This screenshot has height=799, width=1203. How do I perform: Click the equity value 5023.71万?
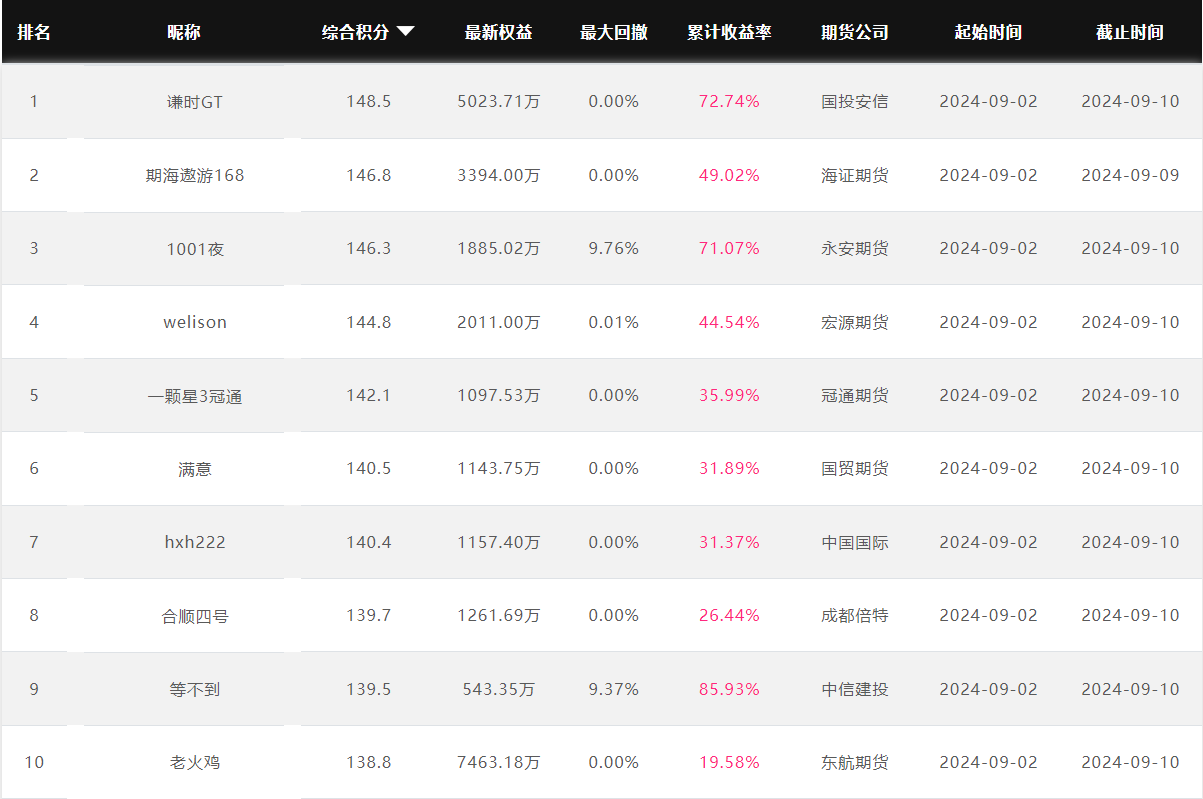[x=499, y=102]
